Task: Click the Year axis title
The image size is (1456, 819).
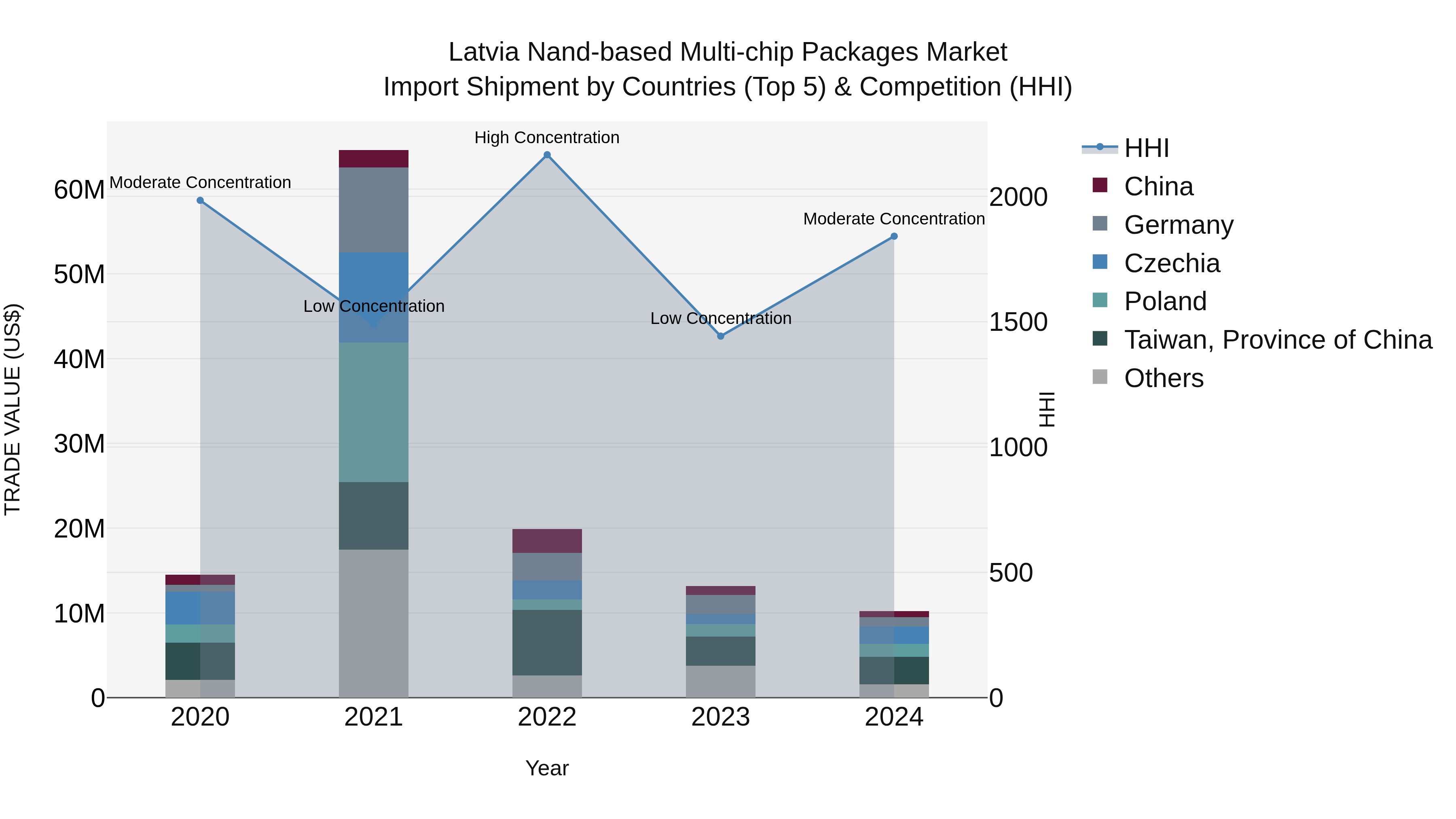Action: (x=547, y=768)
